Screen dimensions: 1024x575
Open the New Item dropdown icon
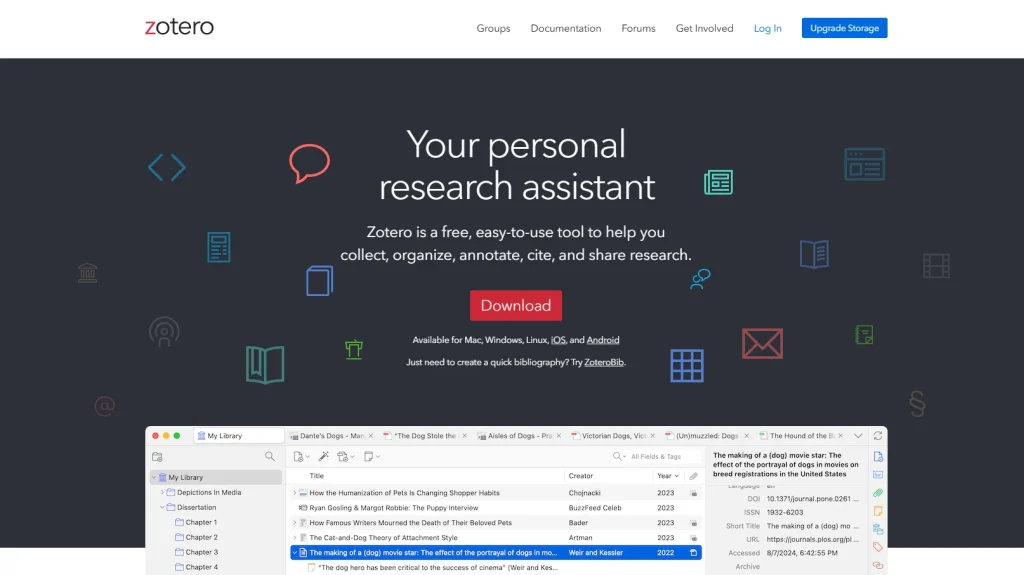point(301,457)
